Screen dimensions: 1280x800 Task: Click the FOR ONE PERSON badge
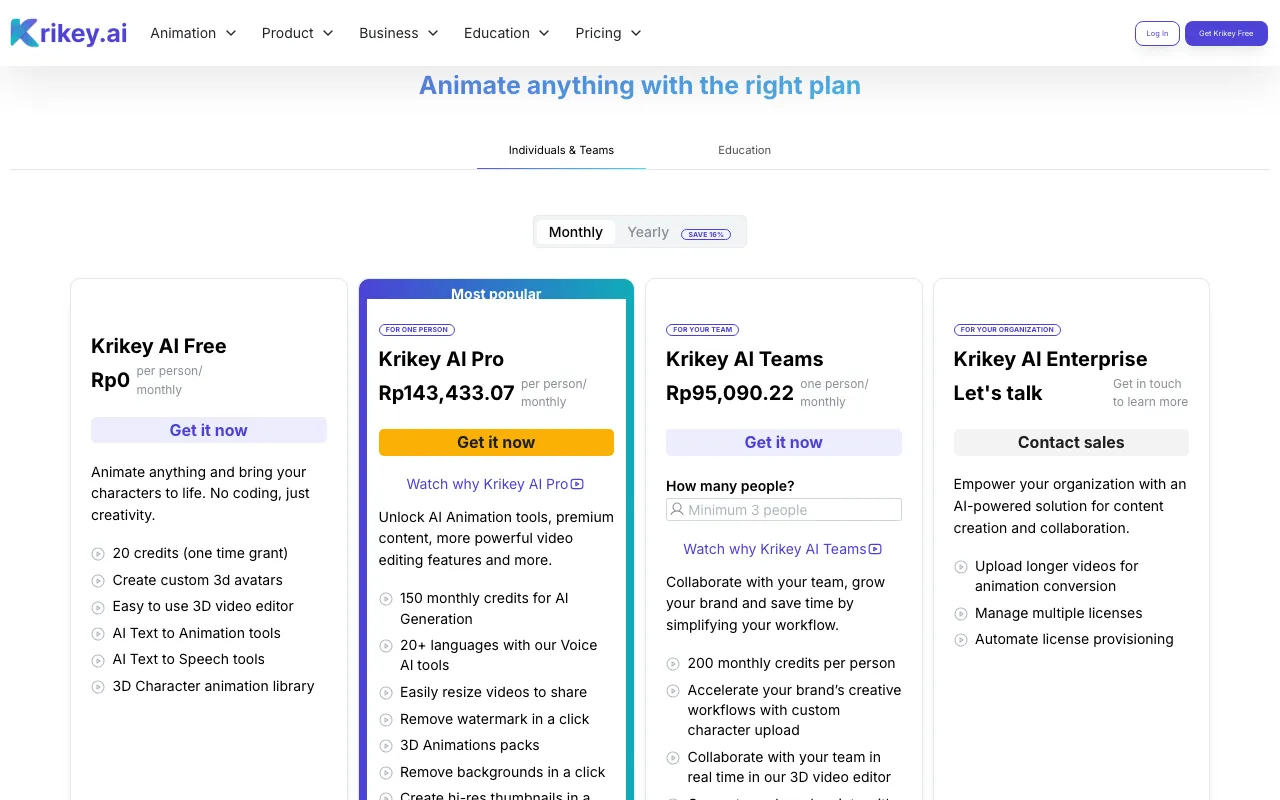(x=417, y=330)
